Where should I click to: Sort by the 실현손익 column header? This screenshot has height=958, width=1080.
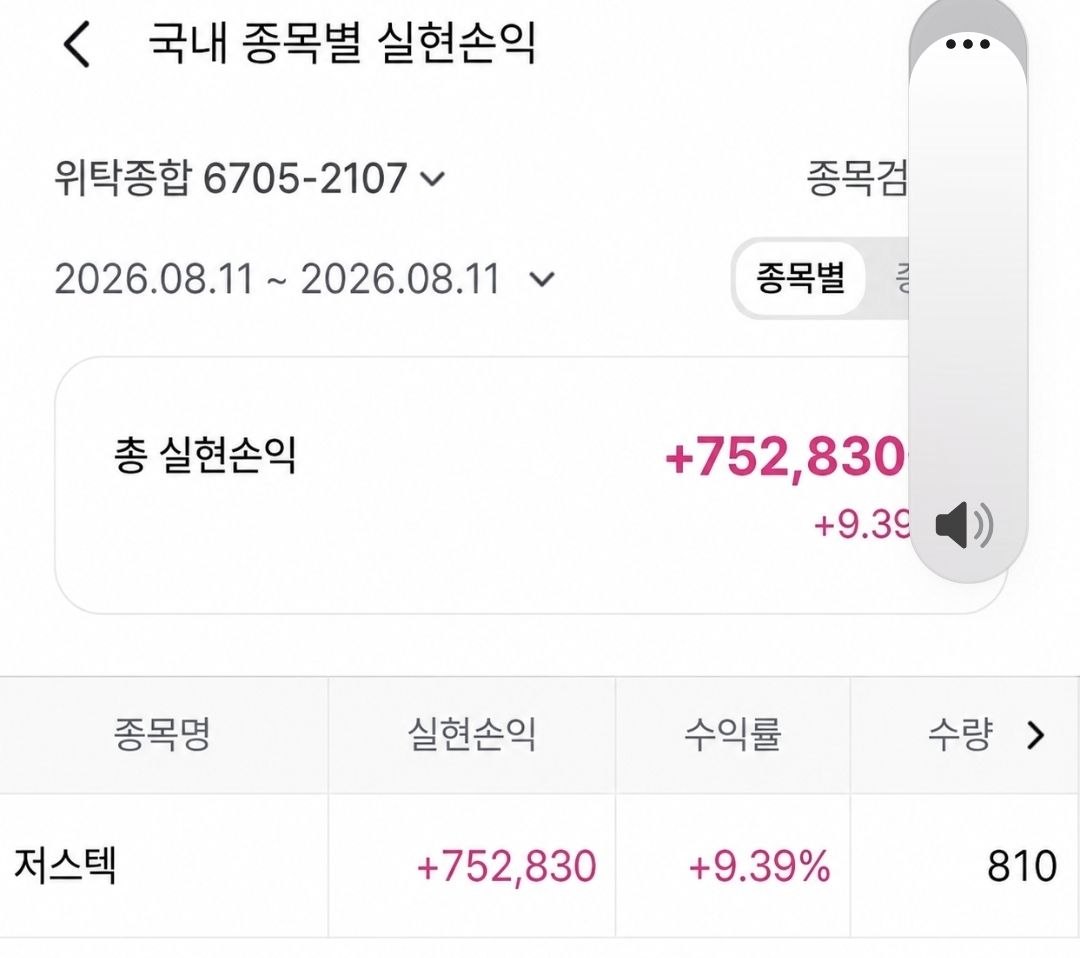pyautogui.click(x=472, y=735)
